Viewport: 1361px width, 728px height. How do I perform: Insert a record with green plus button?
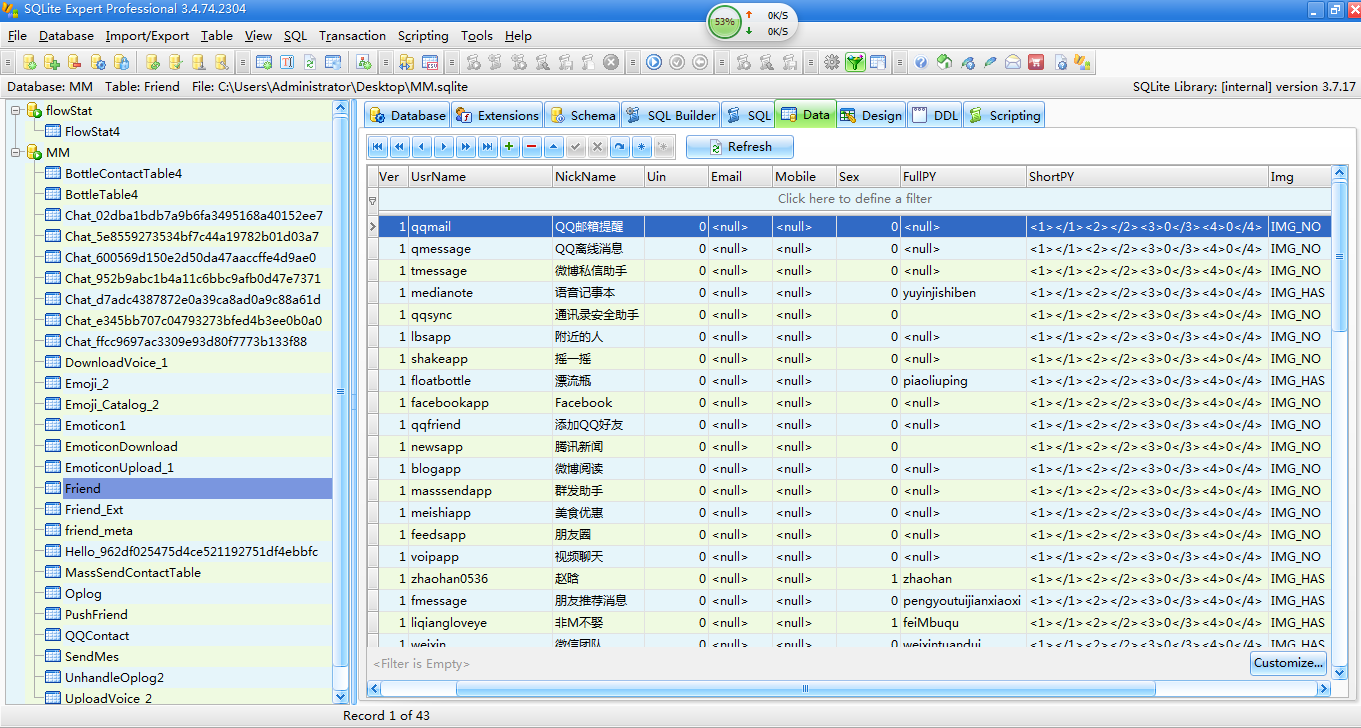point(509,147)
